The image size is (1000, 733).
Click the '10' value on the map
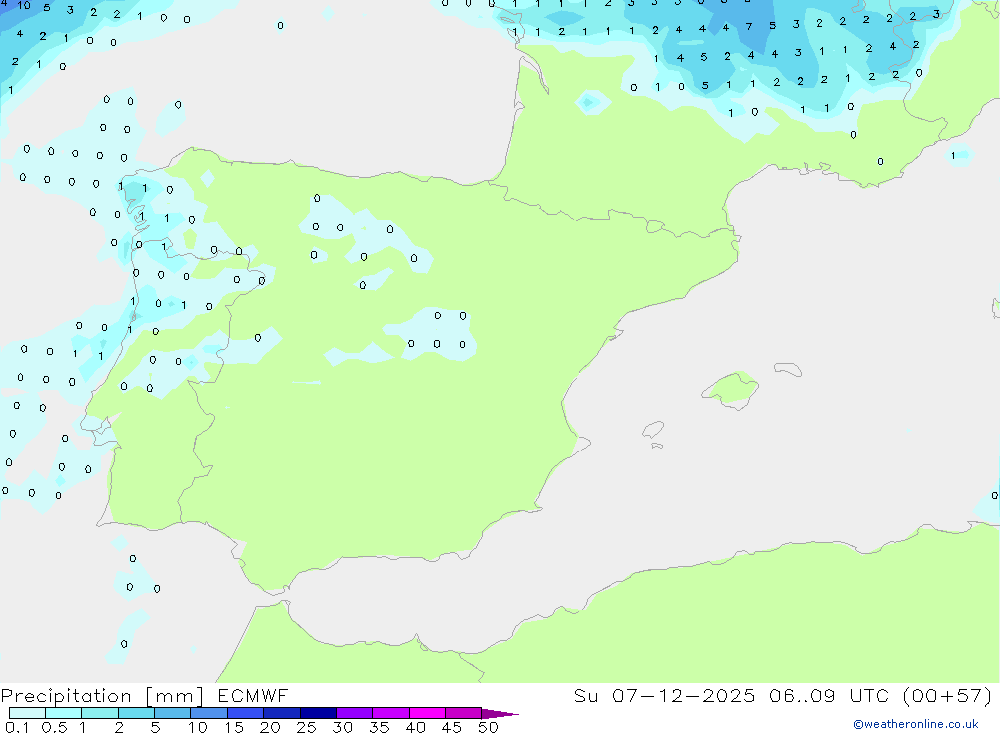coord(24,5)
